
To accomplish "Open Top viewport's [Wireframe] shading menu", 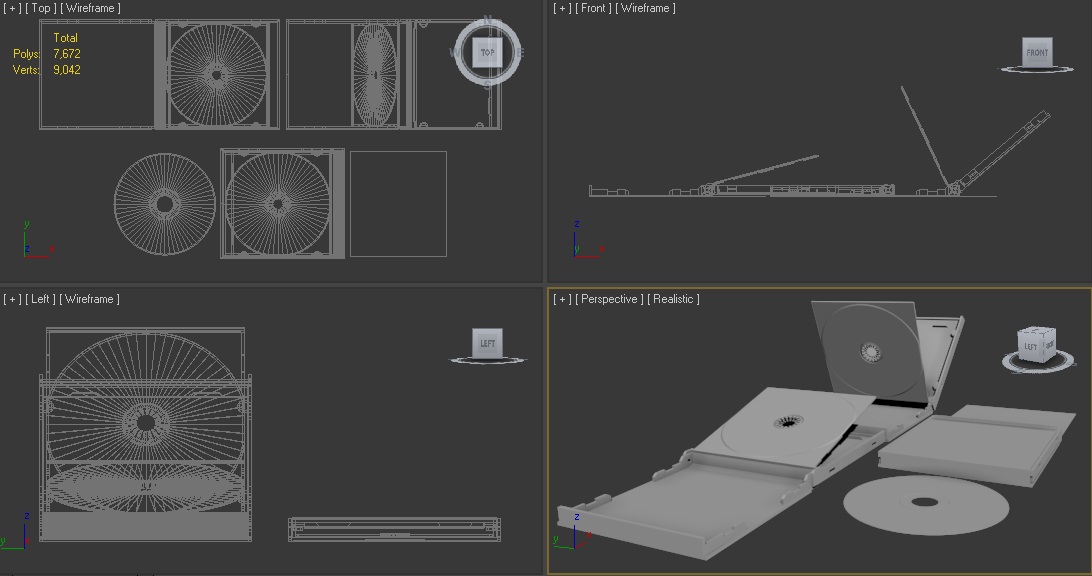I will click(x=90, y=8).
